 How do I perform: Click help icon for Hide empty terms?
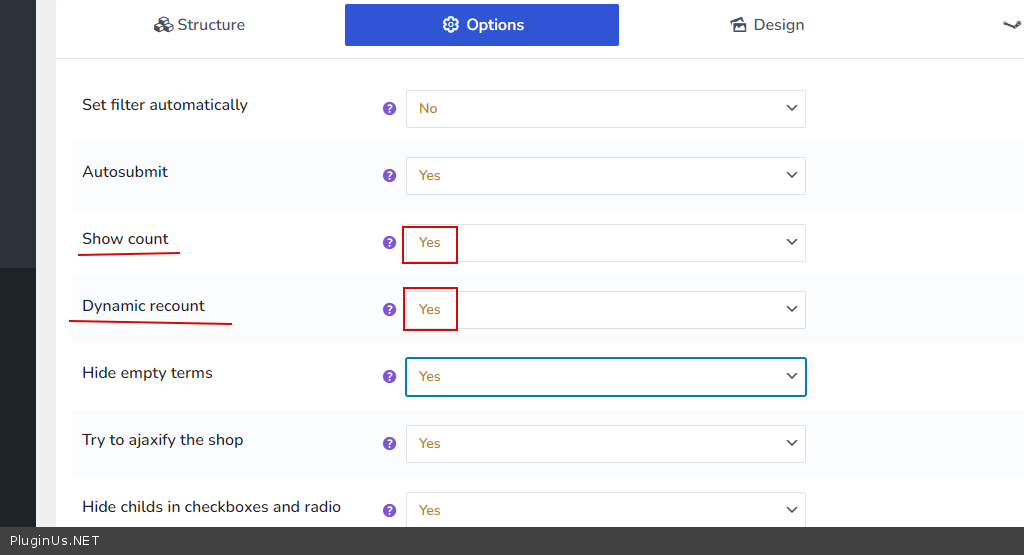click(x=390, y=377)
